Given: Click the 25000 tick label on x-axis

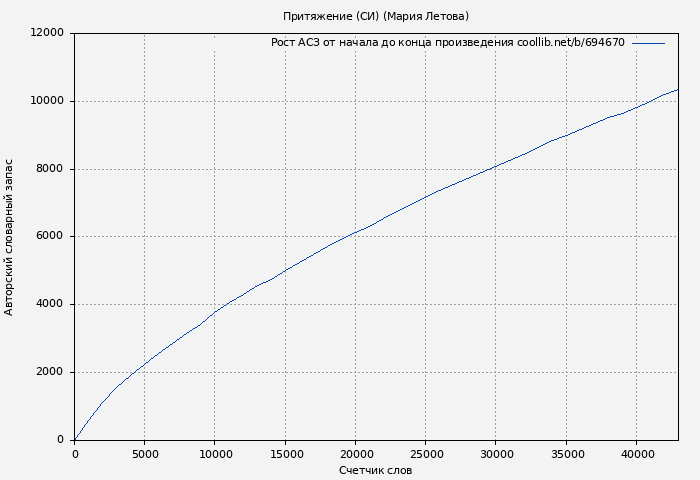Looking at the screenshot, I should pos(426,453).
